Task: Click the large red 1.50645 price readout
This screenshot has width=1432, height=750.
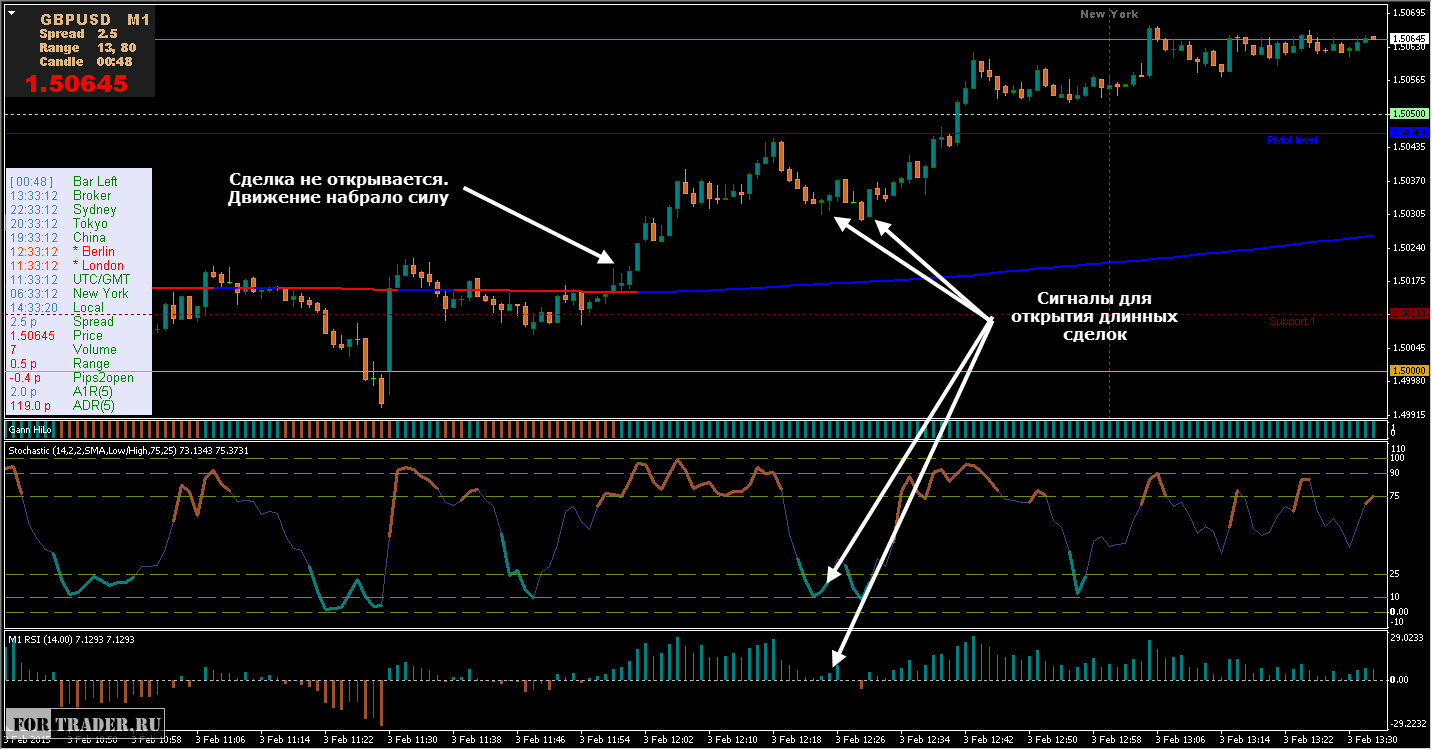Action: [x=77, y=84]
